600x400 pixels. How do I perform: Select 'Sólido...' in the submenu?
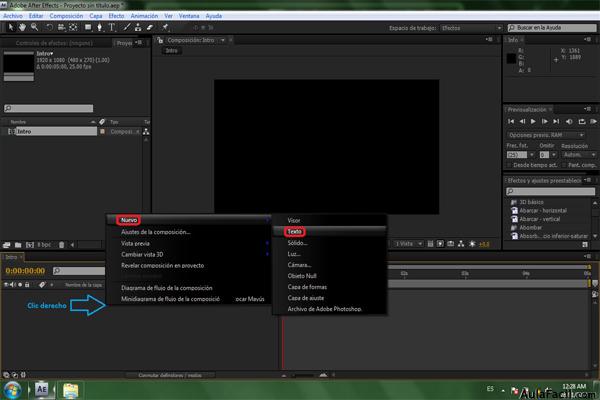297,243
